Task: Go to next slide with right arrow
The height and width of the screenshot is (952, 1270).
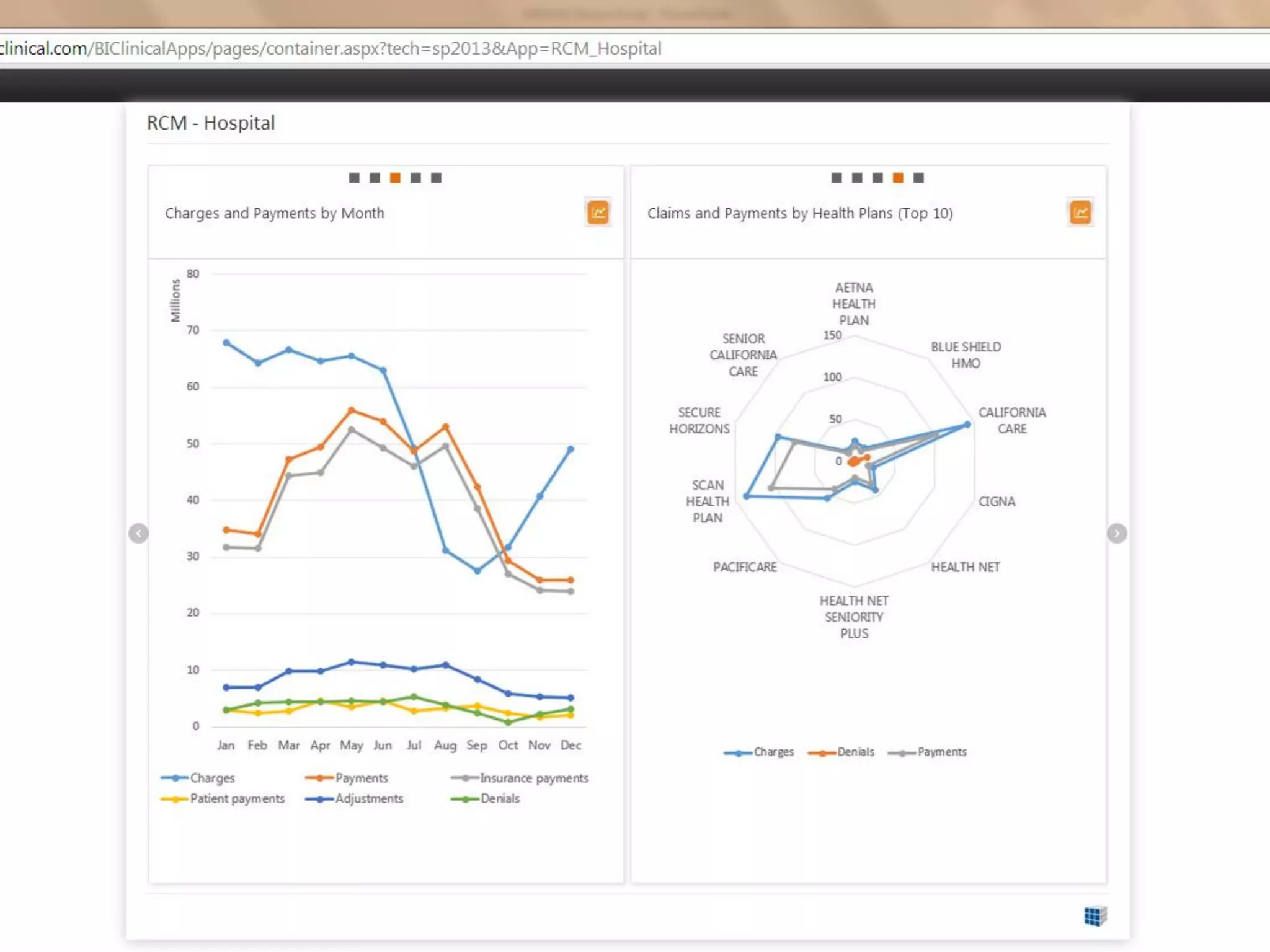Action: [1116, 533]
